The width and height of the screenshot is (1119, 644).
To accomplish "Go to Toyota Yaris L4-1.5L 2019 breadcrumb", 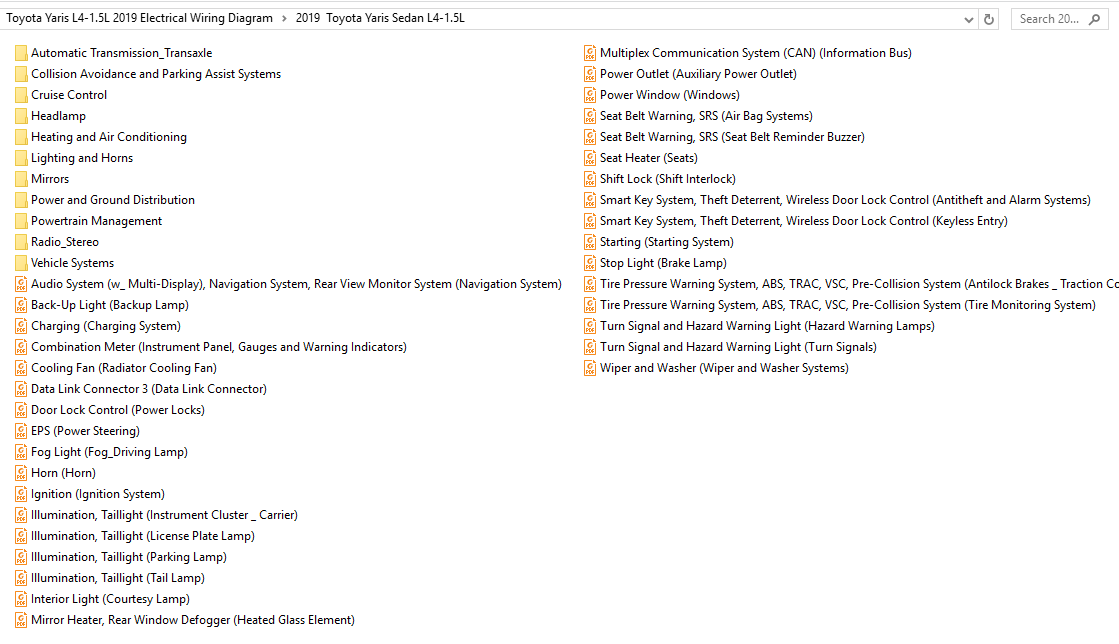I will click(x=139, y=19).
